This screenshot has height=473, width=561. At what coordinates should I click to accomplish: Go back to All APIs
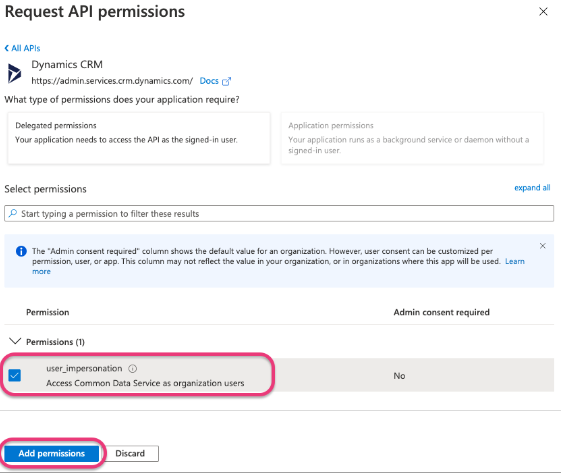tap(26, 48)
